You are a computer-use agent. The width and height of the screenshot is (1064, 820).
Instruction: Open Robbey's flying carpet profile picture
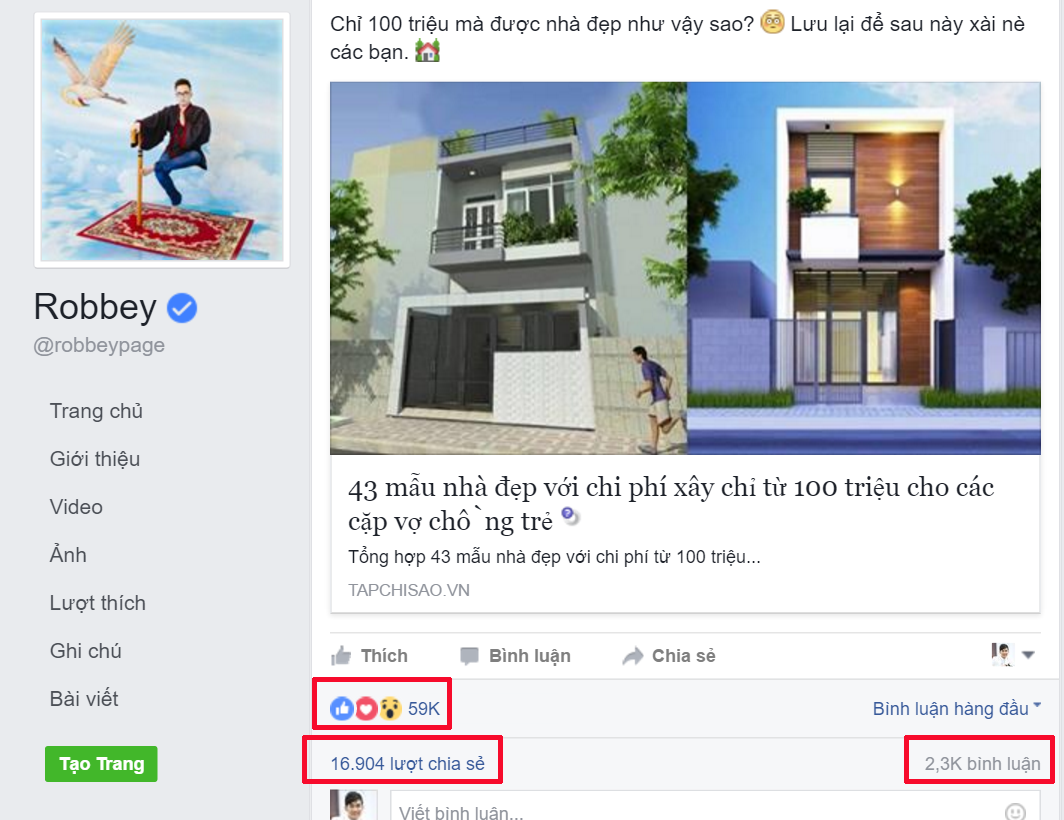tap(162, 140)
